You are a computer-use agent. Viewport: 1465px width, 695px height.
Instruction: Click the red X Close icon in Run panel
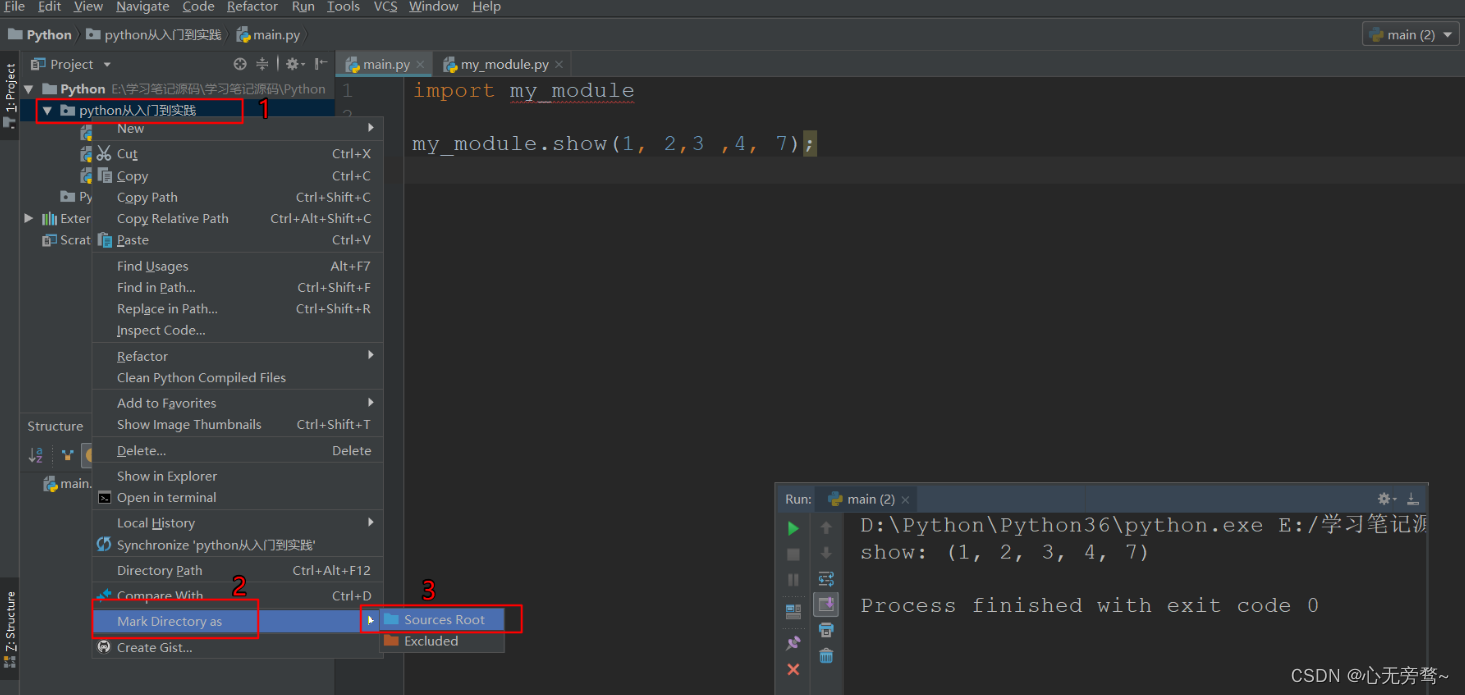(x=793, y=669)
